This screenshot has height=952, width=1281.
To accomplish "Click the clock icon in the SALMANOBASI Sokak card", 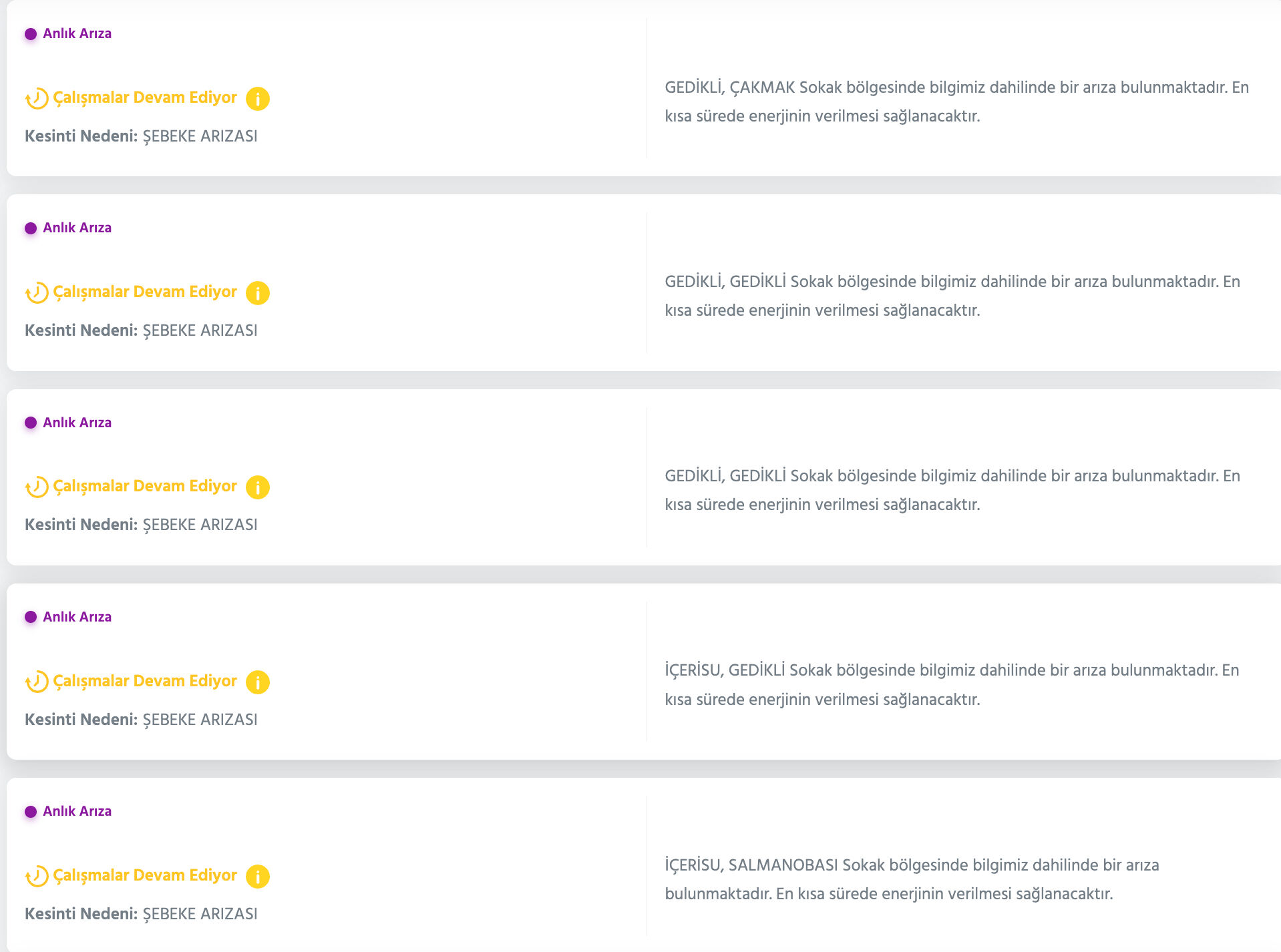I will (x=37, y=876).
